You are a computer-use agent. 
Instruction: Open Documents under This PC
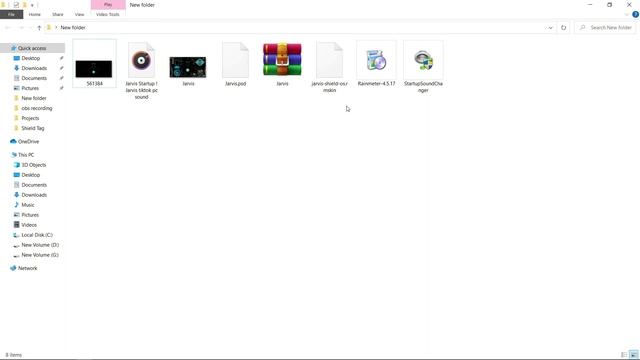pyautogui.click(x=34, y=185)
